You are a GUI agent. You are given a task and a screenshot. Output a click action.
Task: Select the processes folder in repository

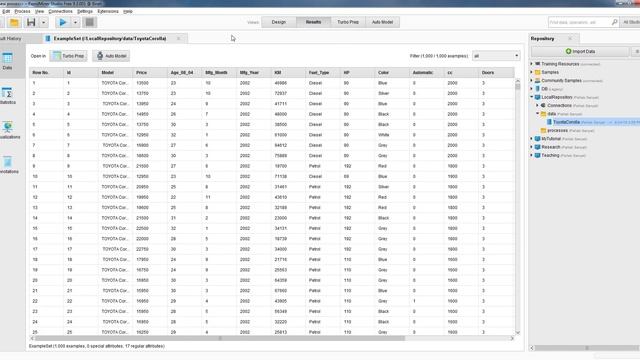tap(557, 130)
